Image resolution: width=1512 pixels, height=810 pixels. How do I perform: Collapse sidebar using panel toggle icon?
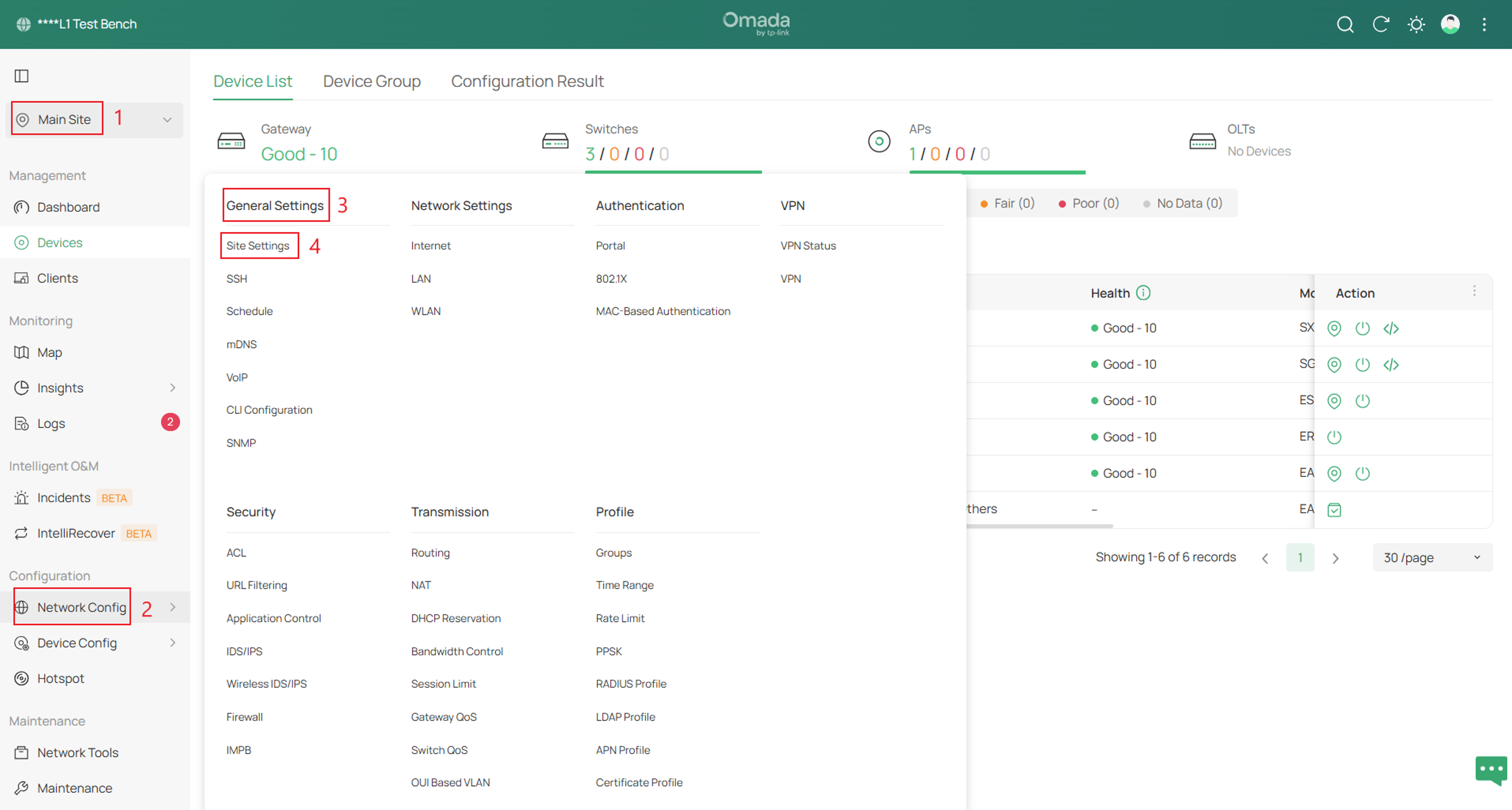coord(22,76)
